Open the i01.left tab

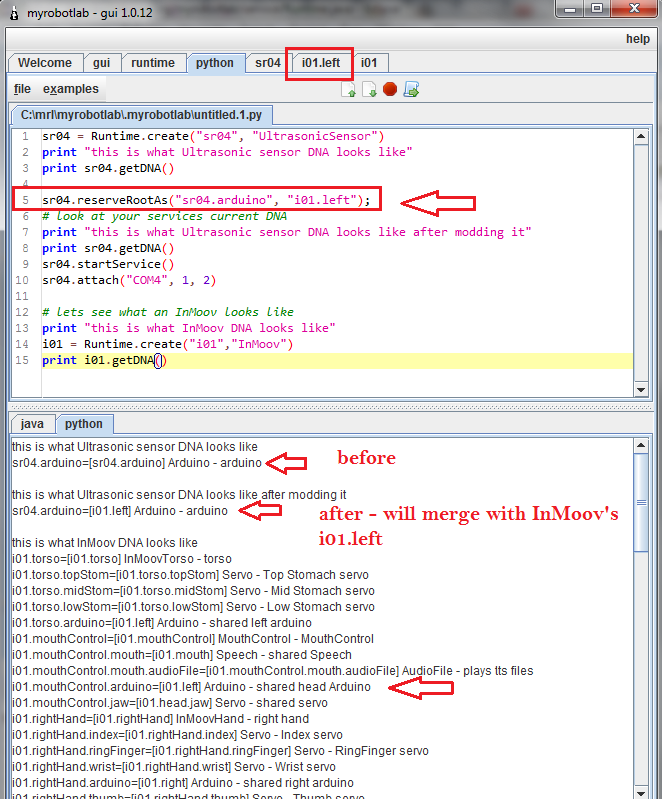(x=321, y=63)
